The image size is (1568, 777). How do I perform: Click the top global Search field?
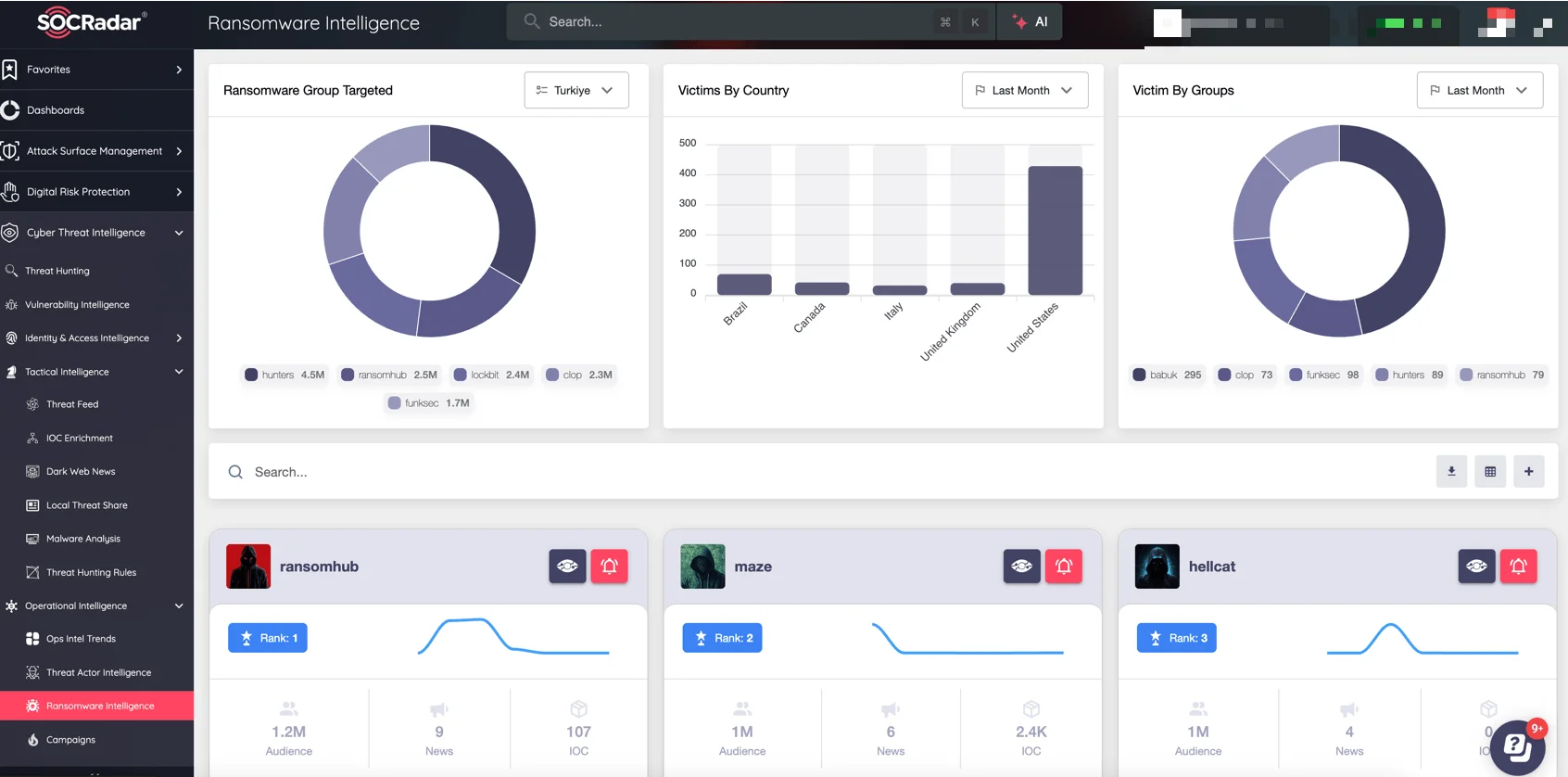pos(751,21)
